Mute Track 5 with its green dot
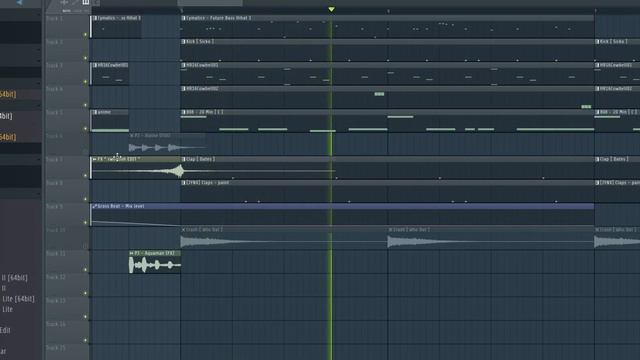 pos(85,129)
